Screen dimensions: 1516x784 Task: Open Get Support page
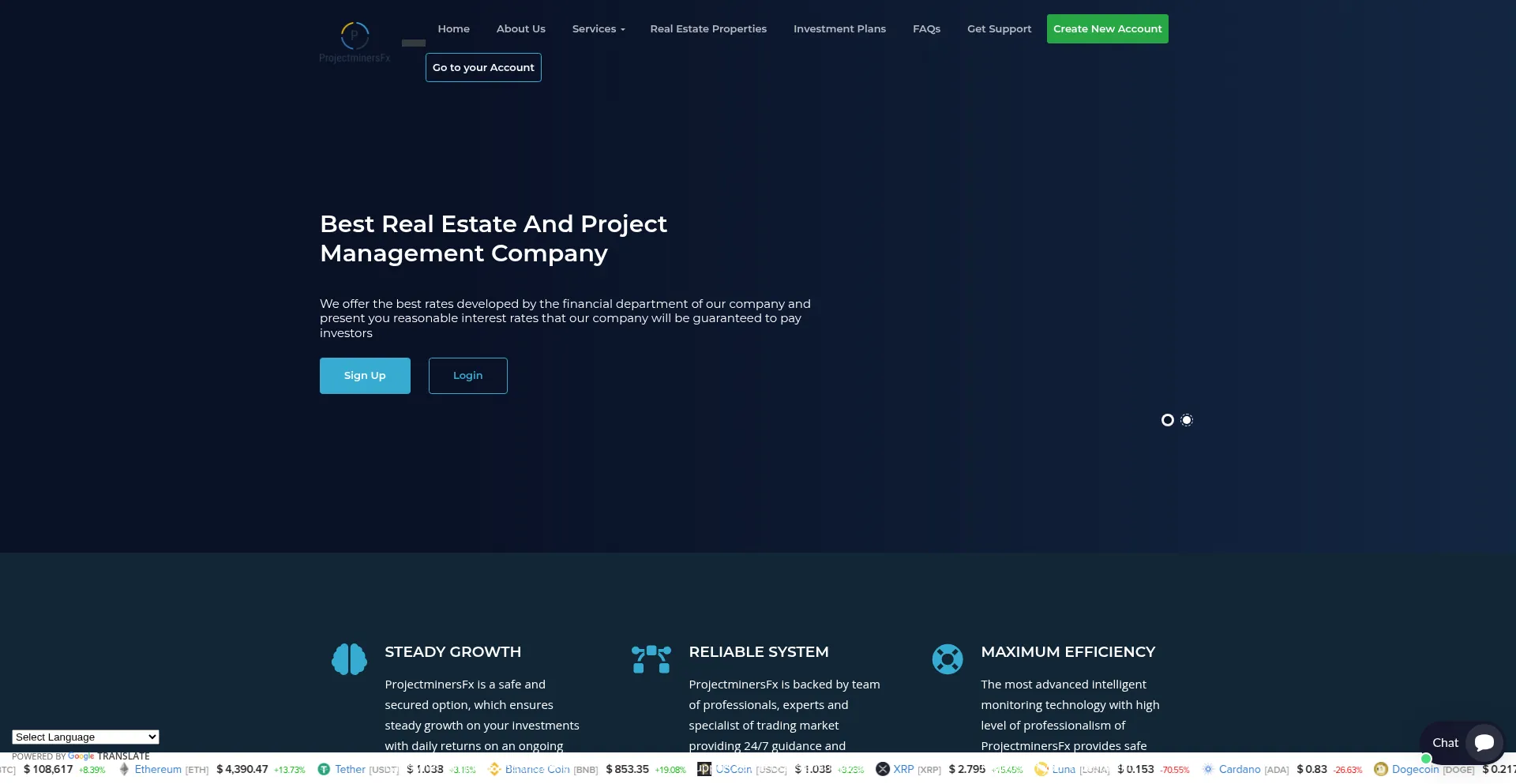[x=999, y=29]
